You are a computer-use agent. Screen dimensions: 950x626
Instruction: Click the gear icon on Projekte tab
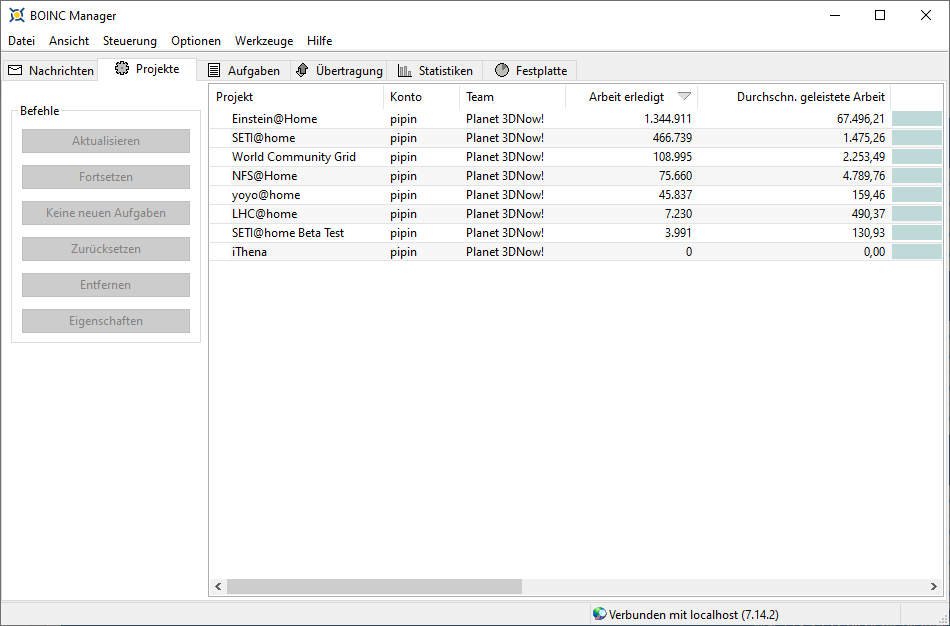click(122, 68)
